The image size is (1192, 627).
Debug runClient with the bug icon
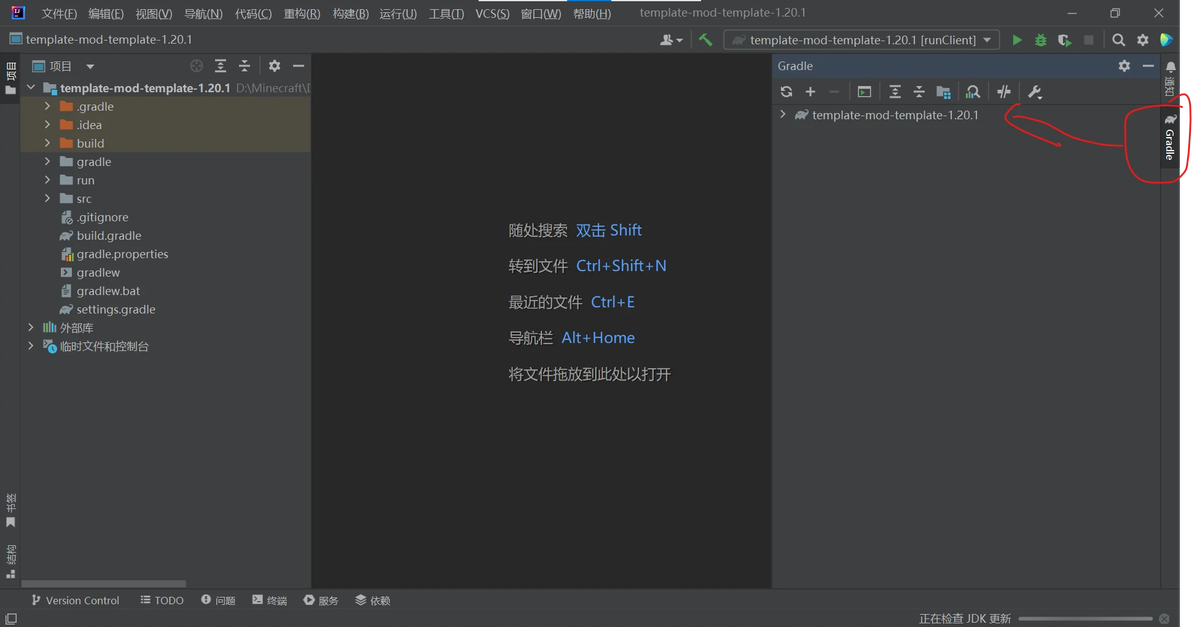[1041, 40]
